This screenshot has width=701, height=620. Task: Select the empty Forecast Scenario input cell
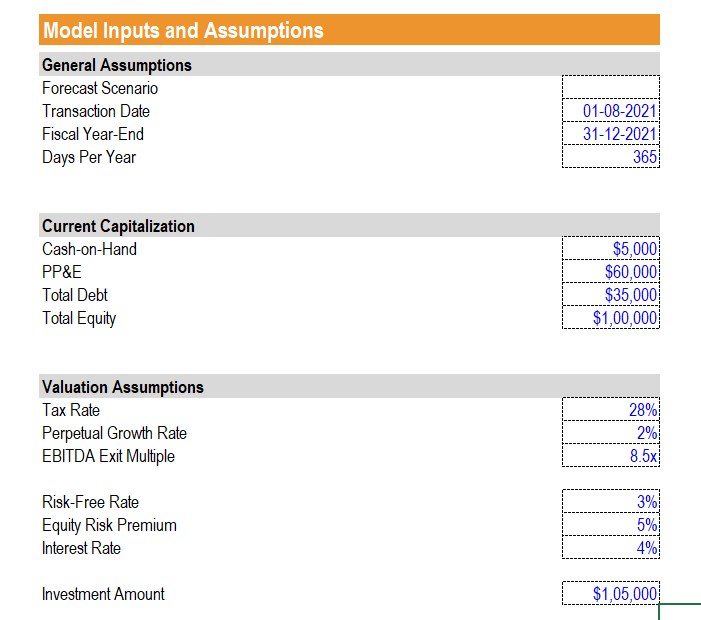point(611,87)
